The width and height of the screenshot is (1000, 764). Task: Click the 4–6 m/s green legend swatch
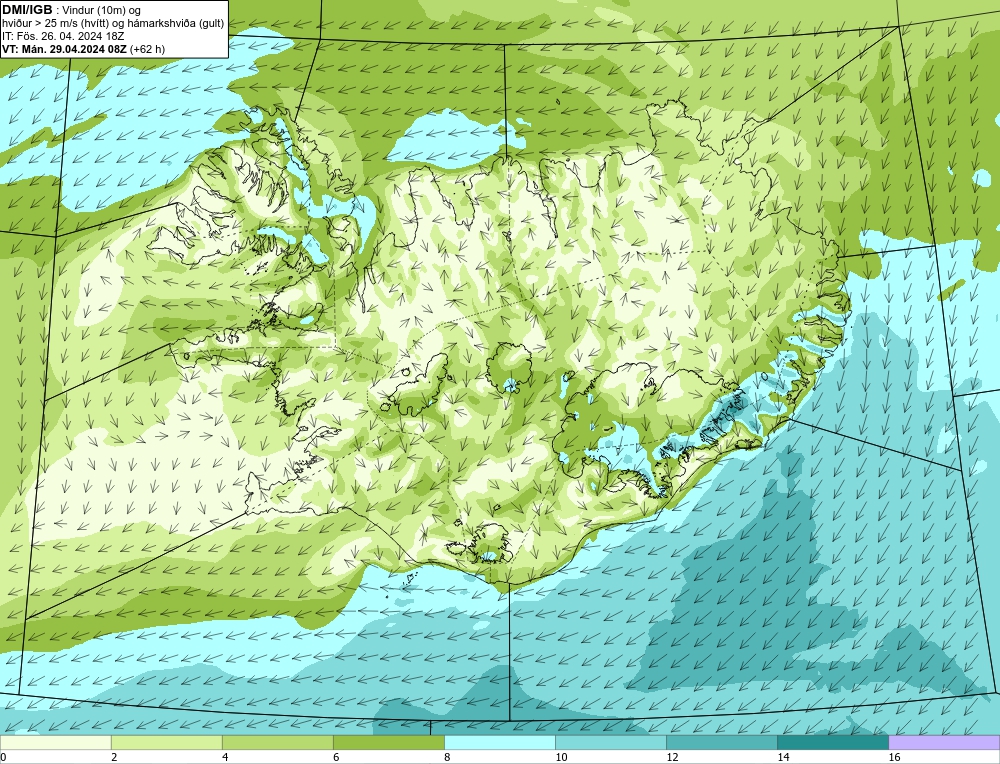[x=277, y=742]
